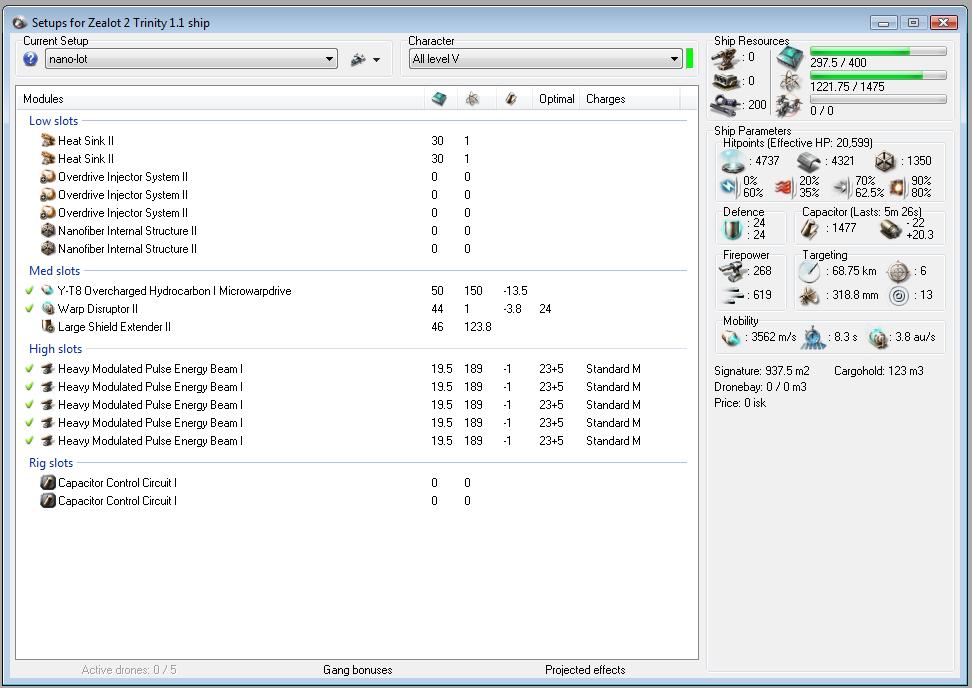The width and height of the screenshot is (972, 688).
Task: Open the Character All level V dropdown
Action: 546,59
